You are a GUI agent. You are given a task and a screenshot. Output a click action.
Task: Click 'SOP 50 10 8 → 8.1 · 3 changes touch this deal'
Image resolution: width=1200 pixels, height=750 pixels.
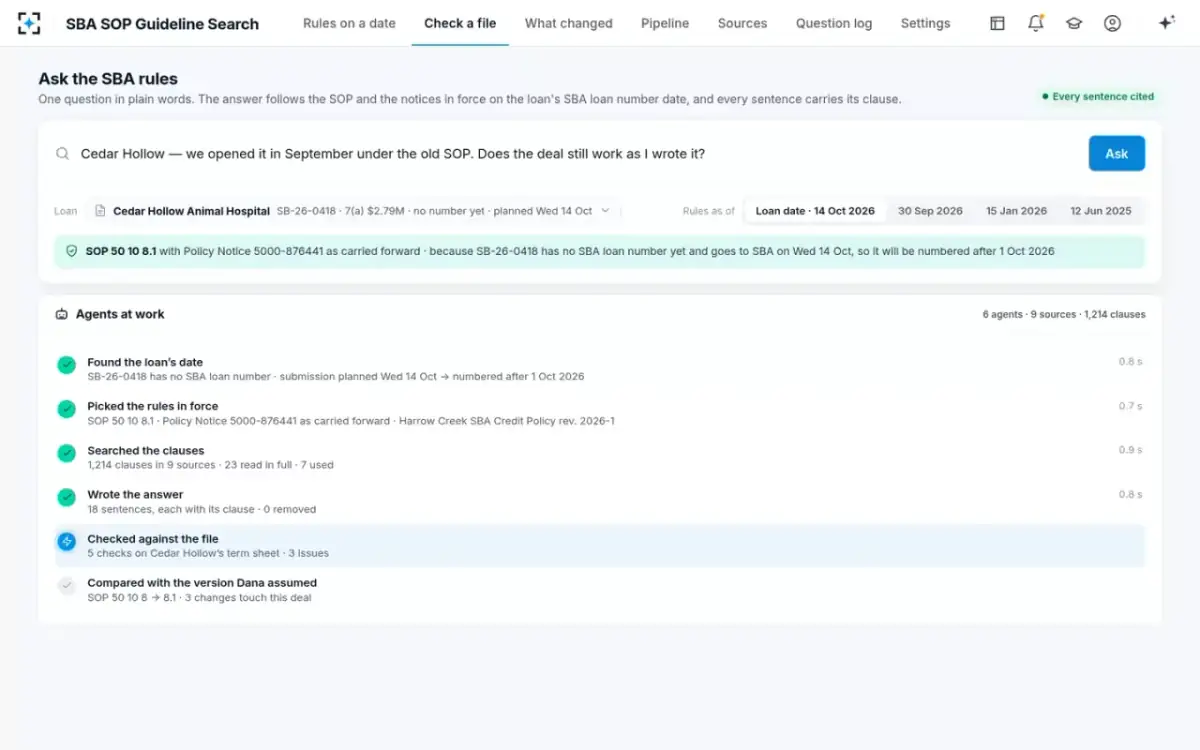[x=199, y=598]
